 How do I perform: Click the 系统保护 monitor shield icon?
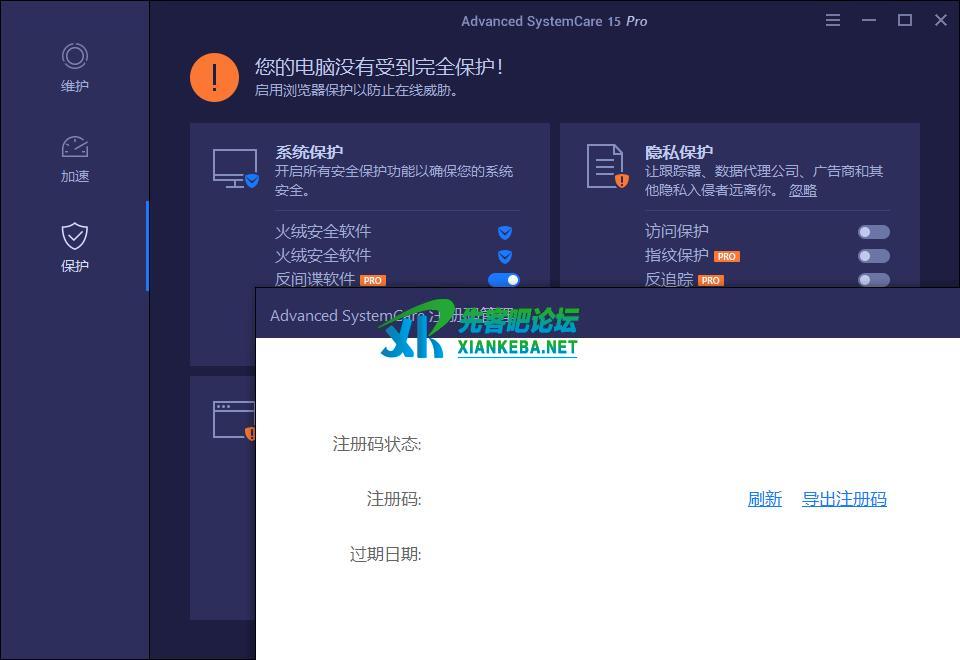click(235, 168)
